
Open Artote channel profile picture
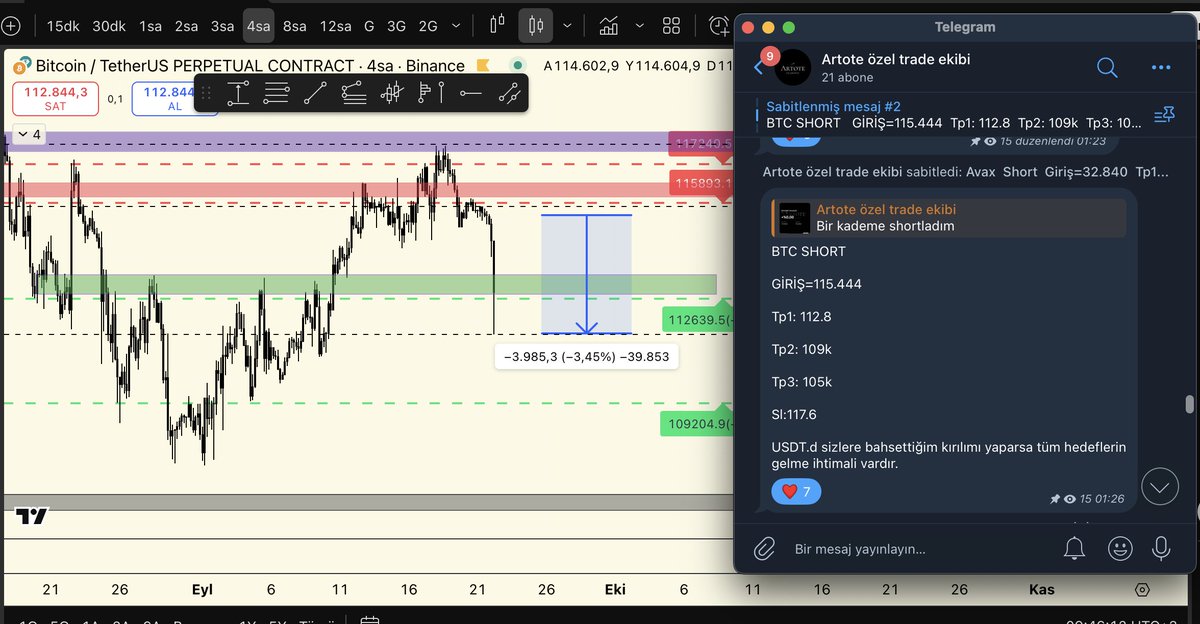coord(793,67)
